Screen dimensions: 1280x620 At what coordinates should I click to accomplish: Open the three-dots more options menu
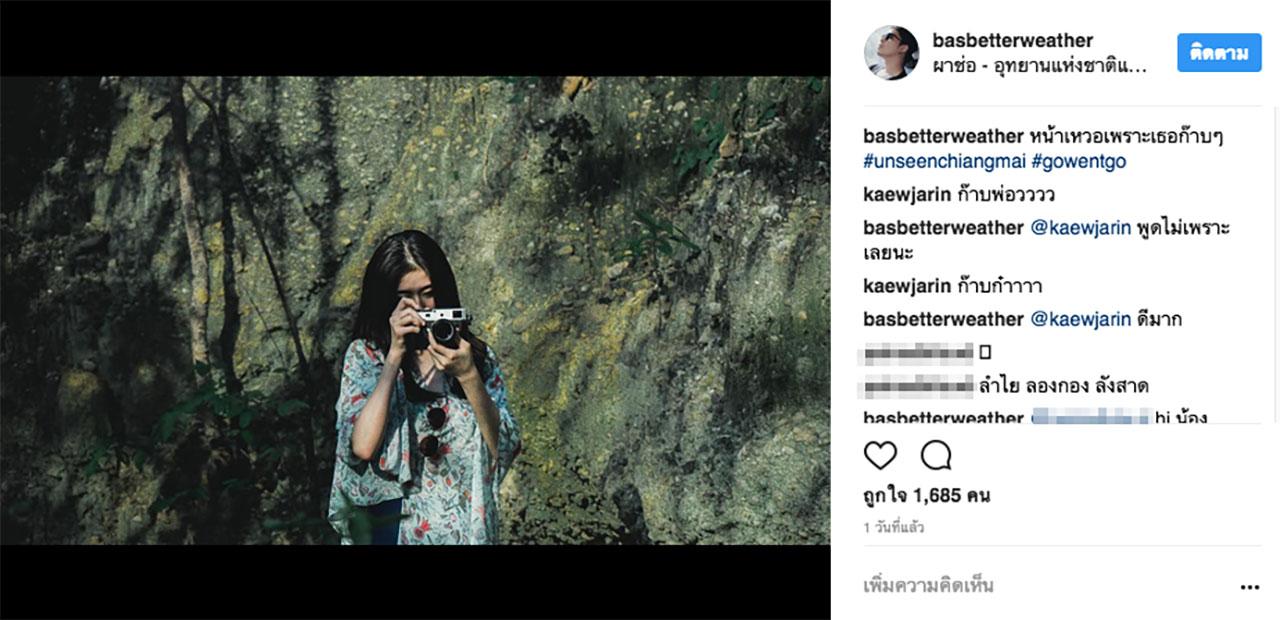[1249, 587]
